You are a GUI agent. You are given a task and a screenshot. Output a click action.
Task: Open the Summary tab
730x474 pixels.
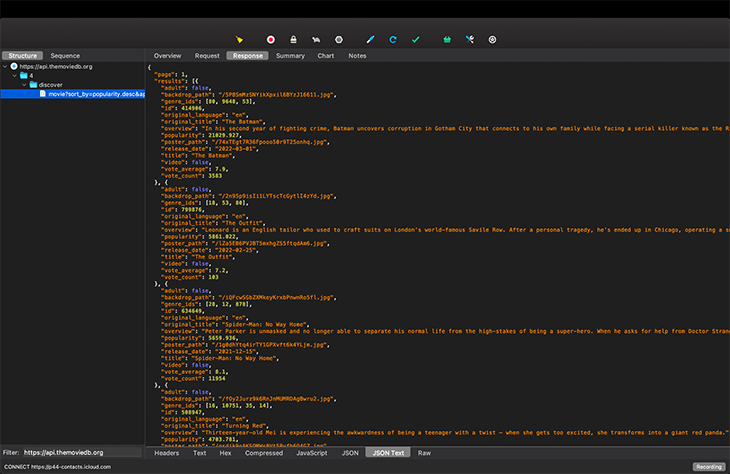(290, 55)
